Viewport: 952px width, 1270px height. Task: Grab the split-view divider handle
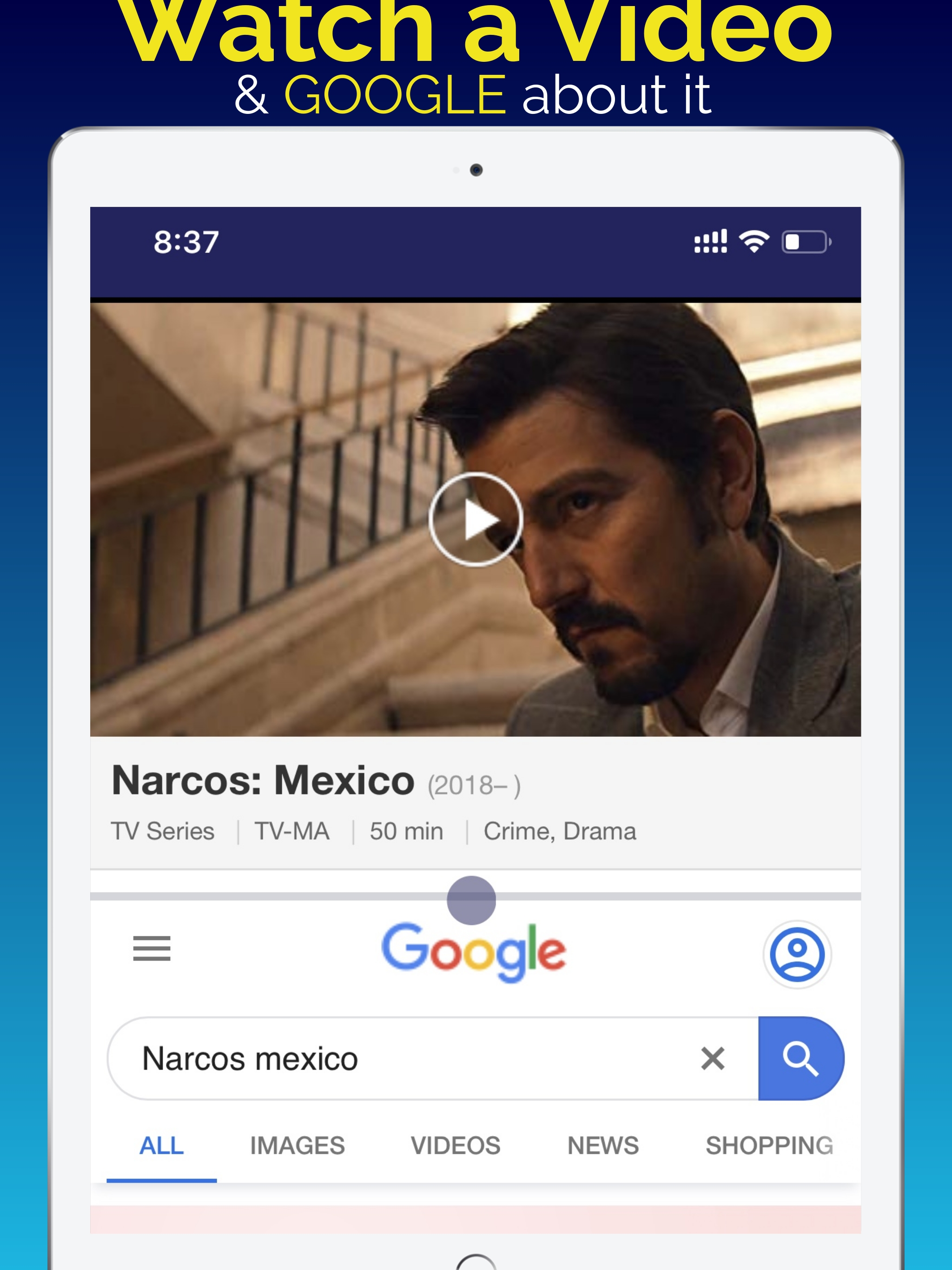coord(471,900)
